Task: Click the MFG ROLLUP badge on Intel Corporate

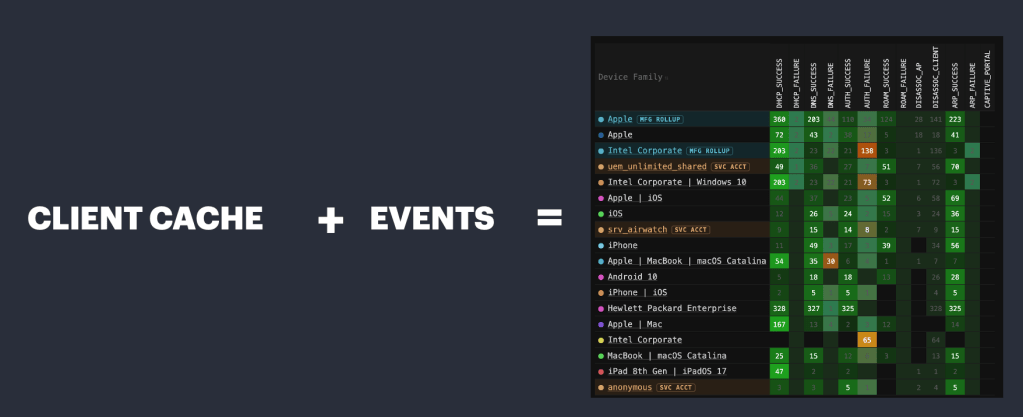Action: pyautogui.click(x=709, y=151)
